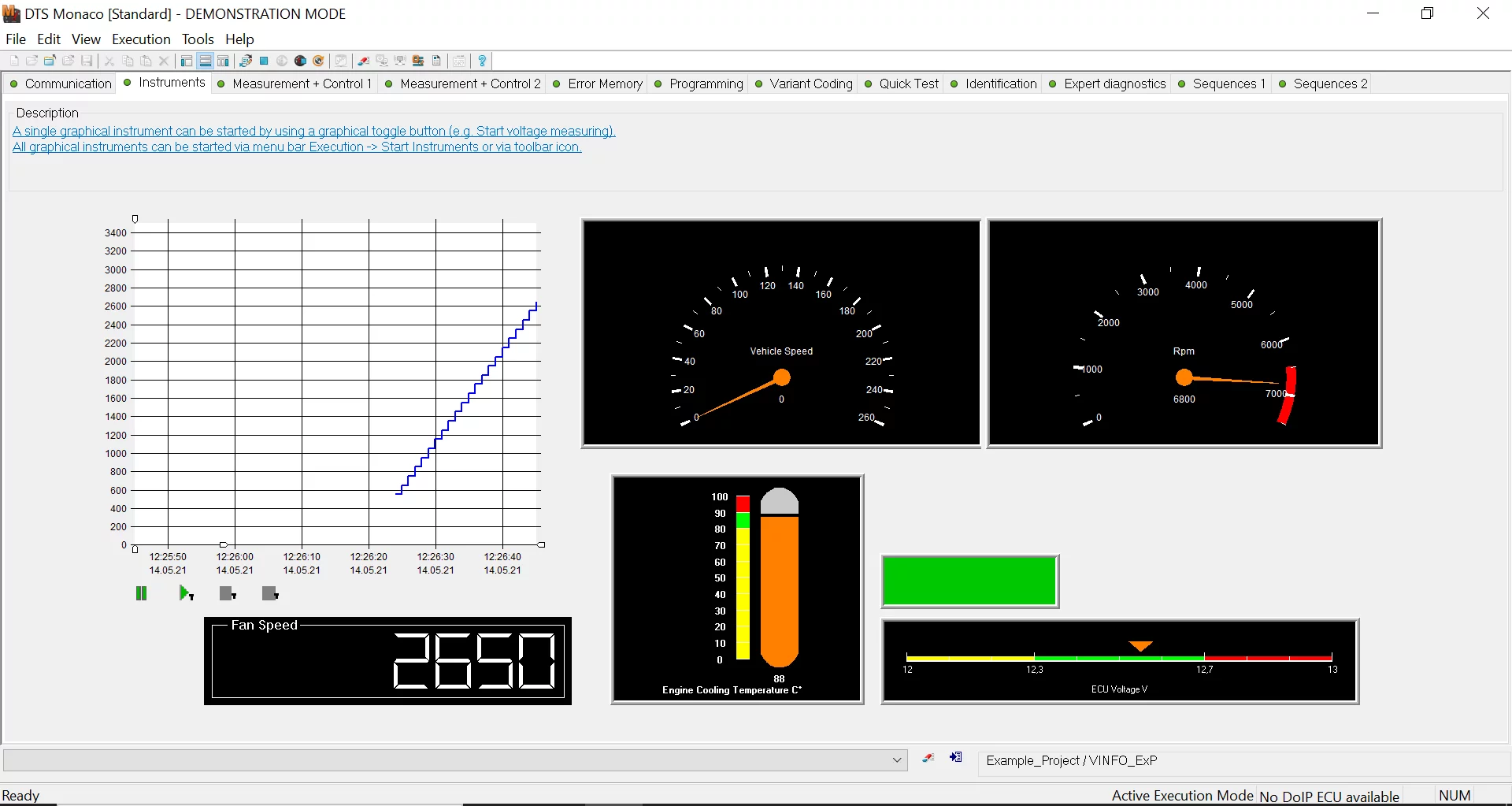Click the eraser icon in the top toolbar
This screenshot has height=806, width=1512.
pos(363,61)
